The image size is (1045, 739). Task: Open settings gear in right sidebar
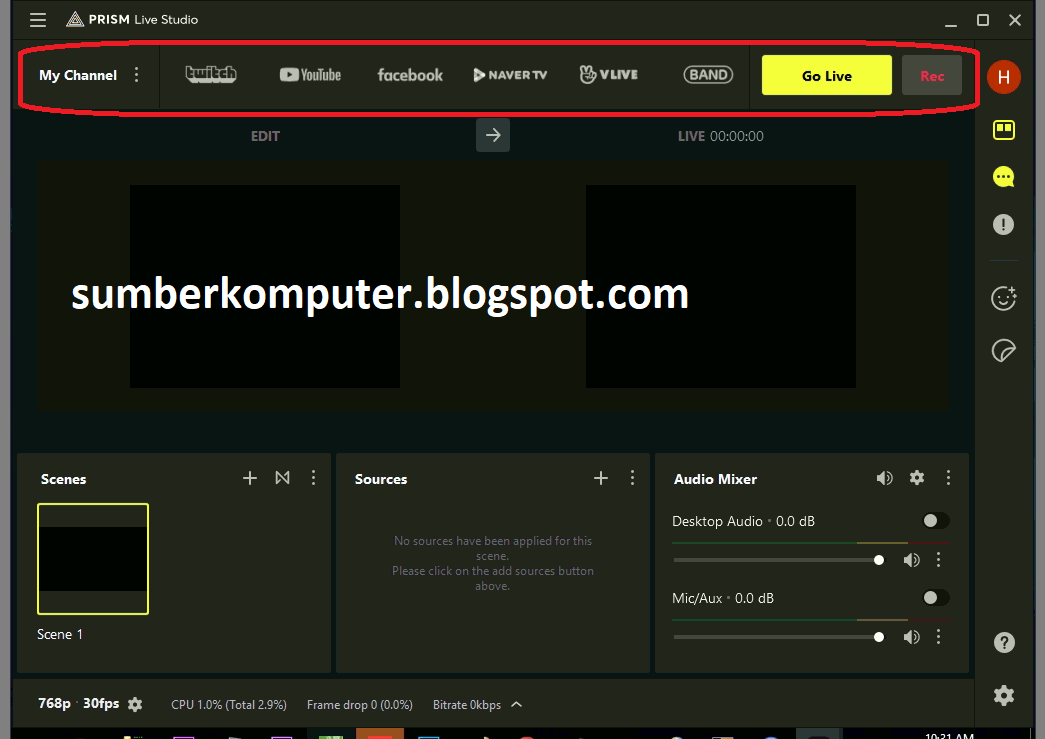point(1004,696)
